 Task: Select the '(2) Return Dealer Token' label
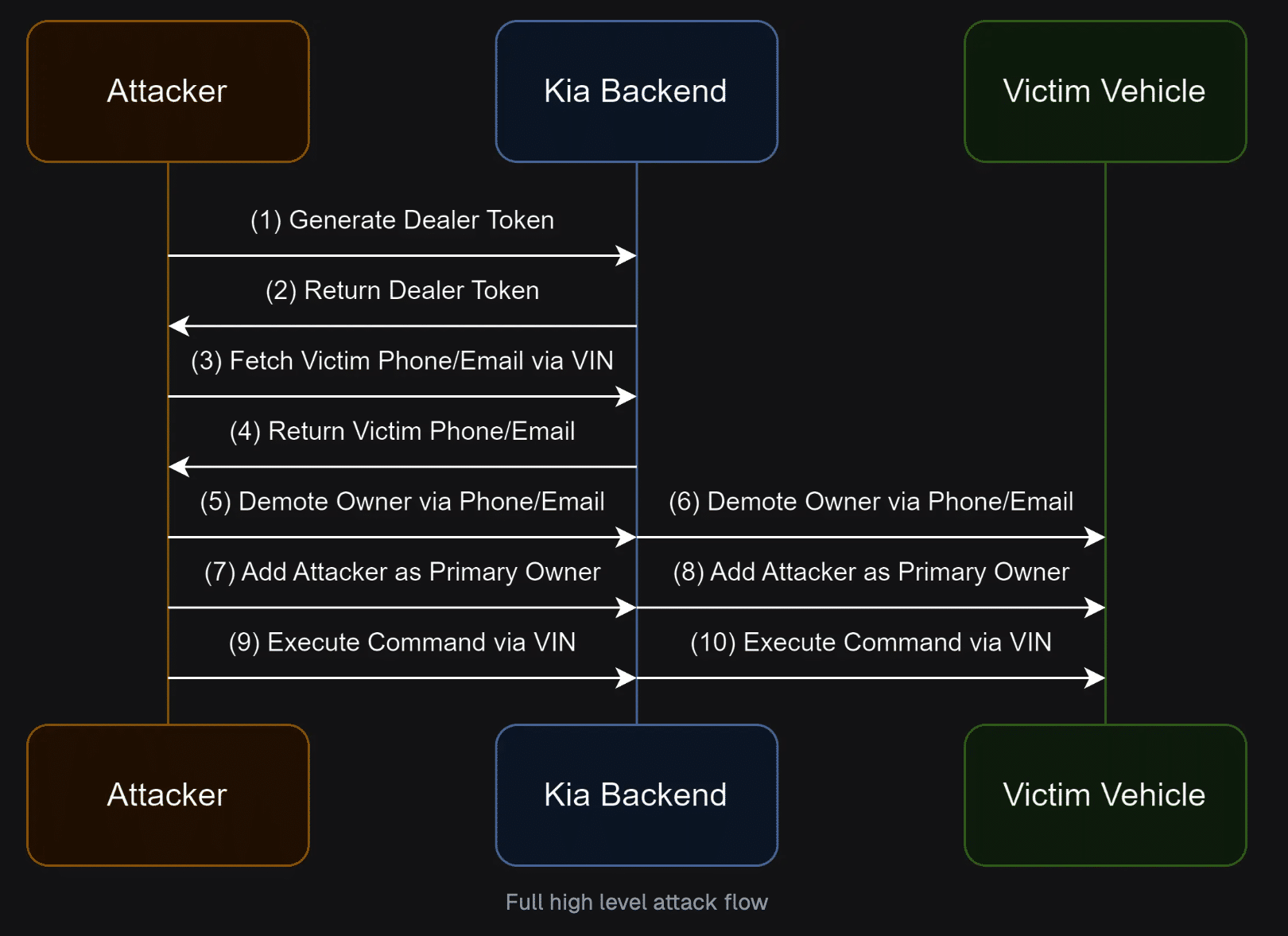coord(402,290)
